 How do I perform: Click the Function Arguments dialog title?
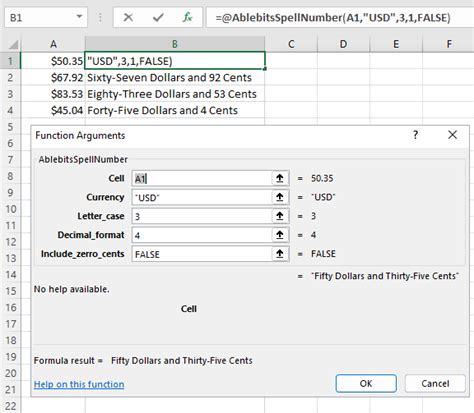80,135
